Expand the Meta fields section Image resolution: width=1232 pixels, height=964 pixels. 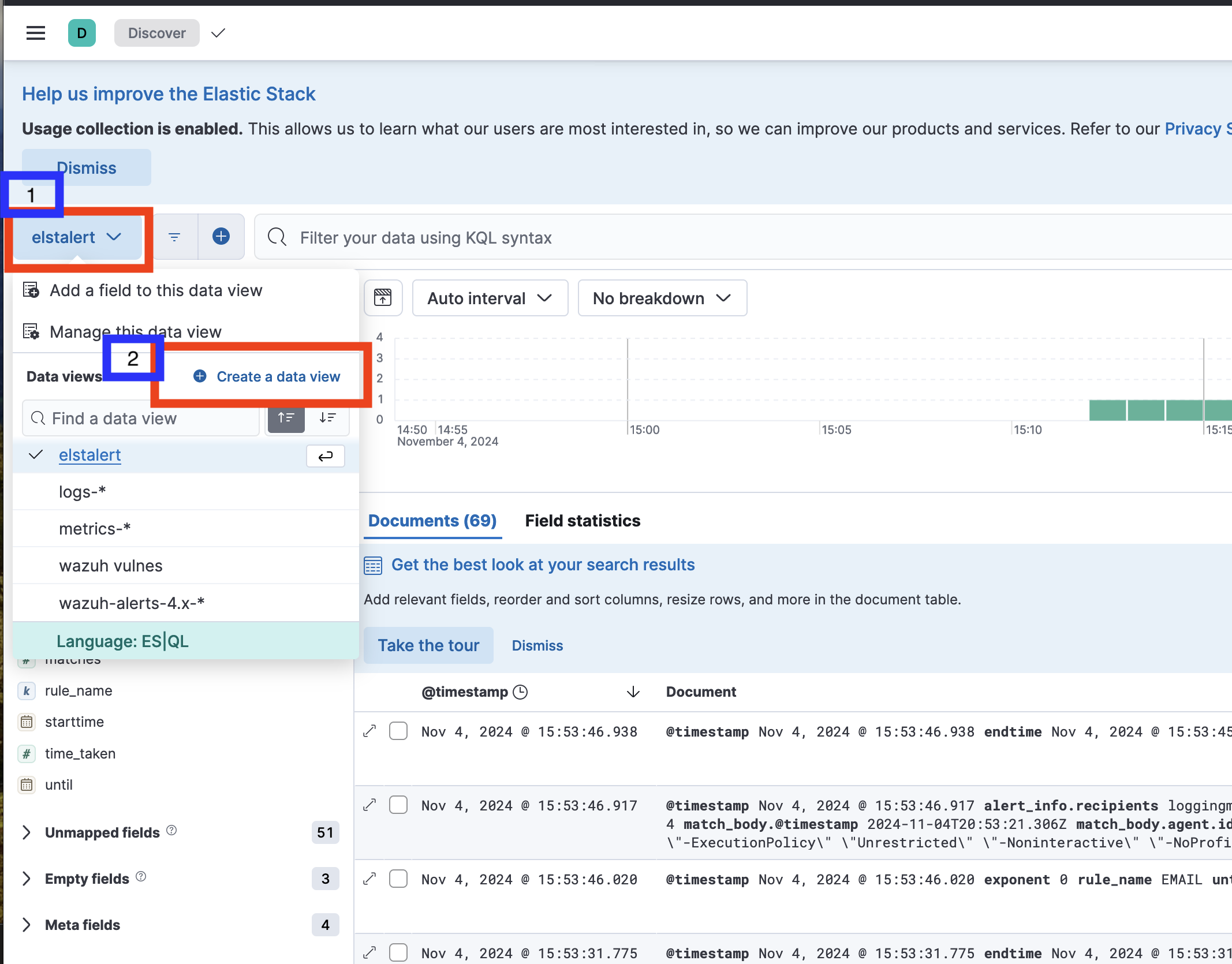click(x=27, y=924)
